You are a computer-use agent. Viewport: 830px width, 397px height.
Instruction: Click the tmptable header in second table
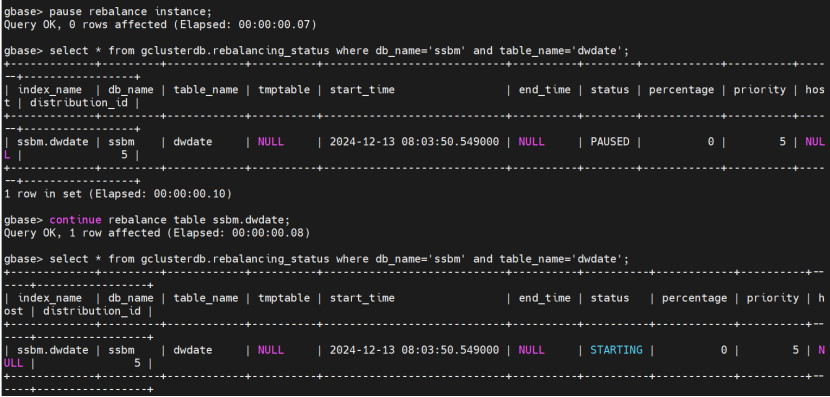click(284, 298)
